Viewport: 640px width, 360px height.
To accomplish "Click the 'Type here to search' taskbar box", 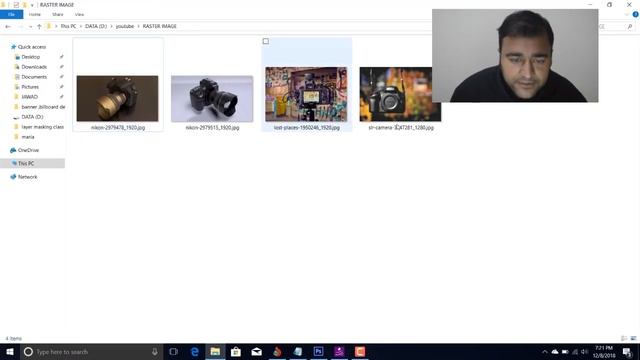I will pos(91,351).
